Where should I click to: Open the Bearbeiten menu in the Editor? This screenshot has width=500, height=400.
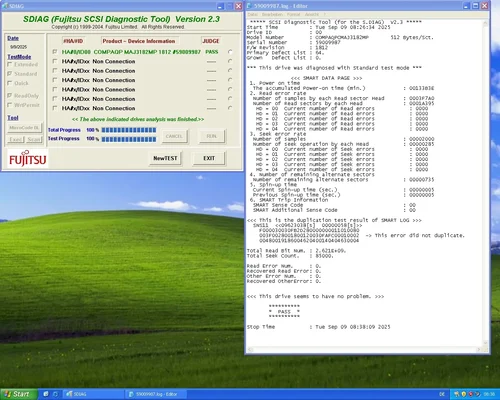tap(272, 14)
